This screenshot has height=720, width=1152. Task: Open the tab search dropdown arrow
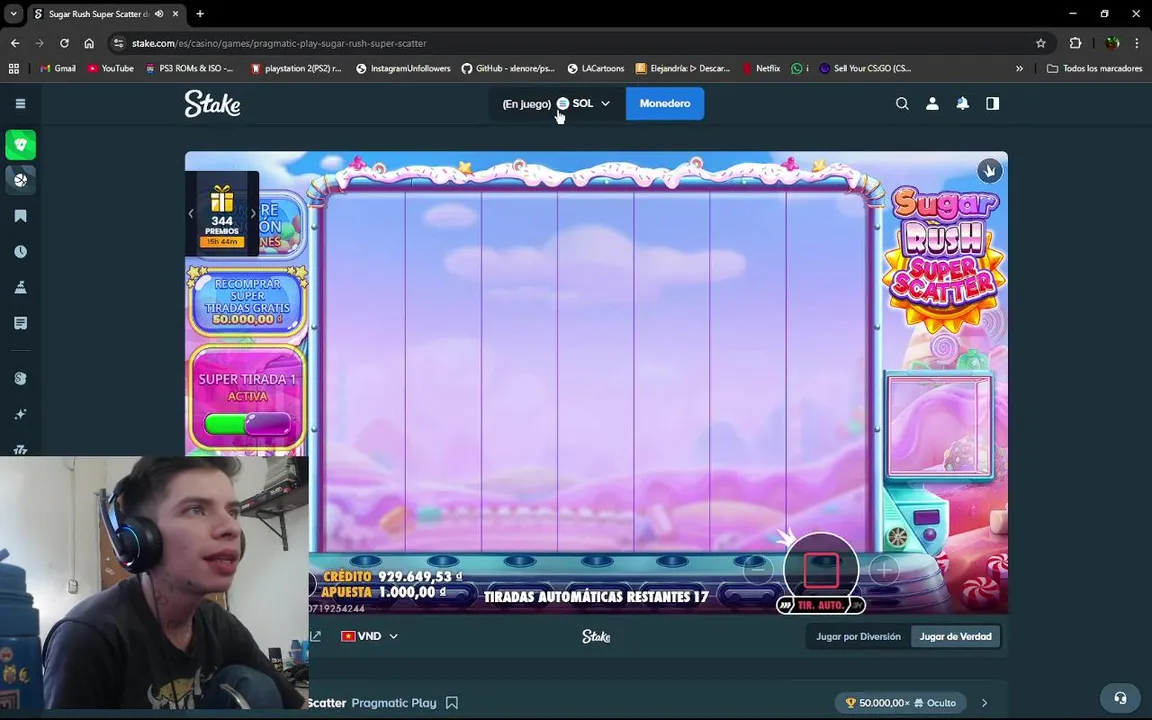(13, 14)
